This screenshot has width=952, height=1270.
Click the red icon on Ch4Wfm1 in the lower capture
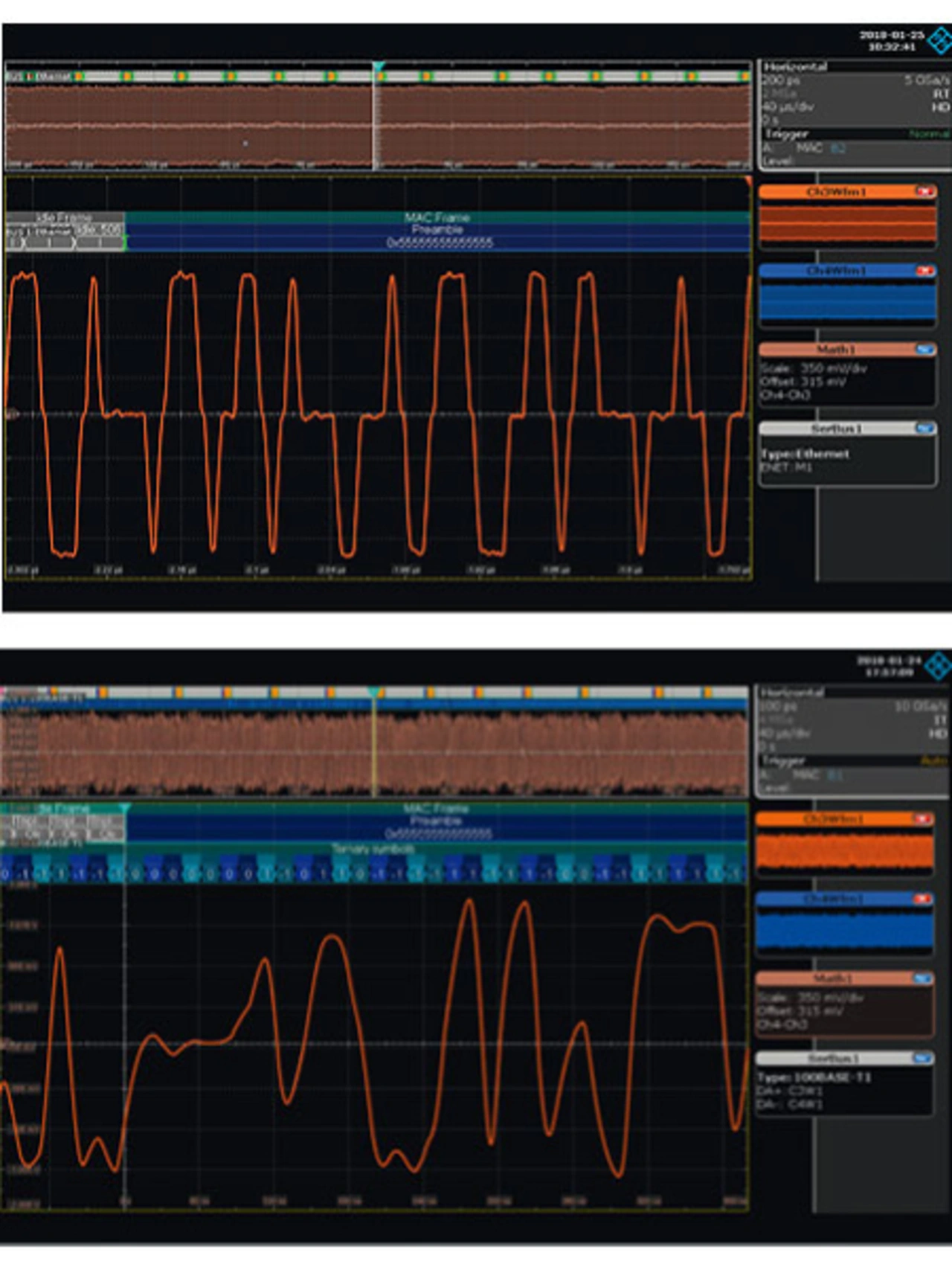pos(923,899)
